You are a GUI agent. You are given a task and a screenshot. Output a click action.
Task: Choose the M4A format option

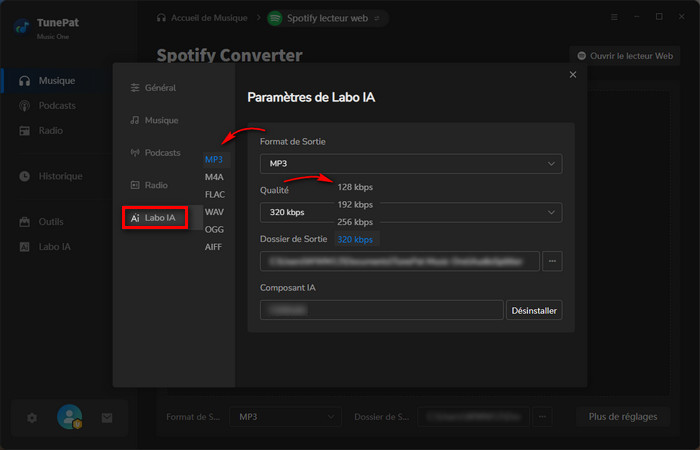click(214, 177)
